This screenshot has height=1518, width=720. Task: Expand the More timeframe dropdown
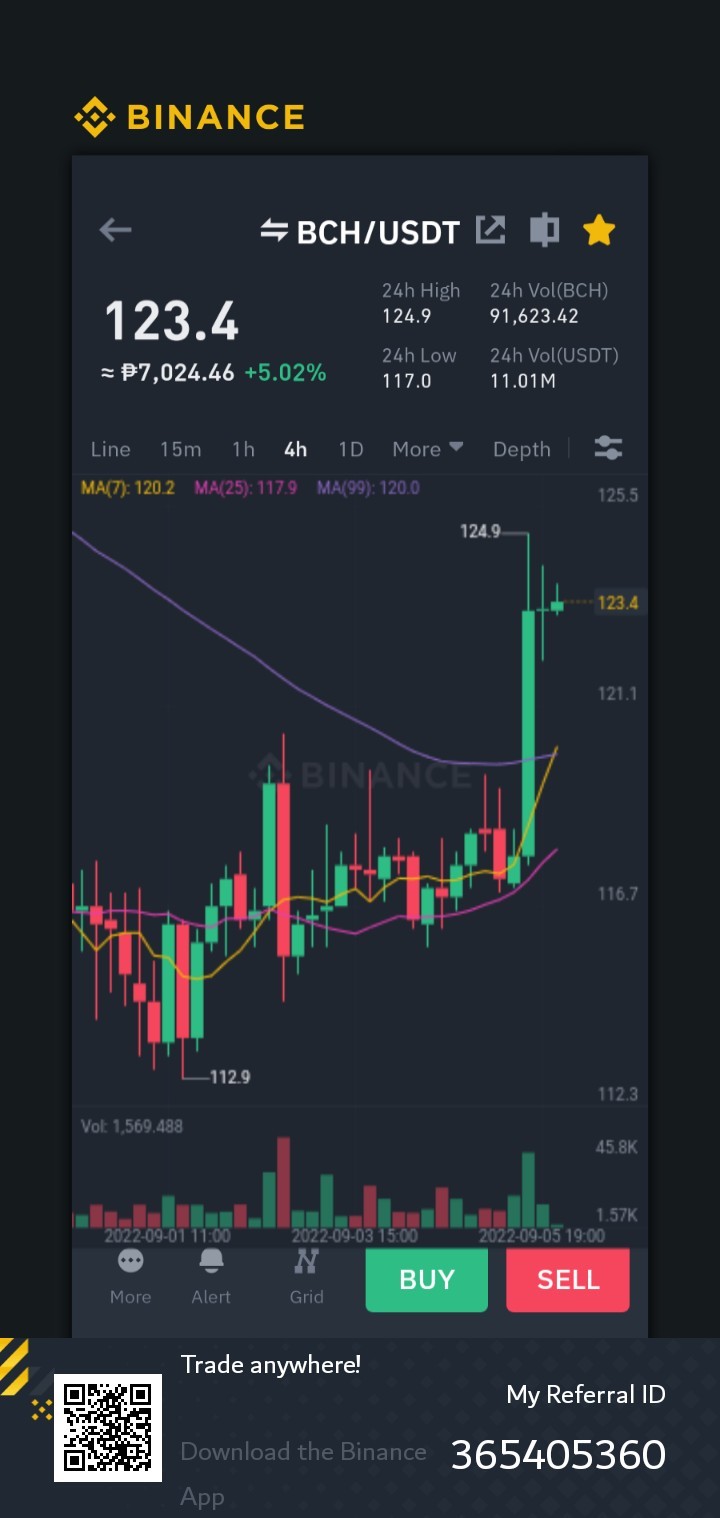[x=427, y=449]
